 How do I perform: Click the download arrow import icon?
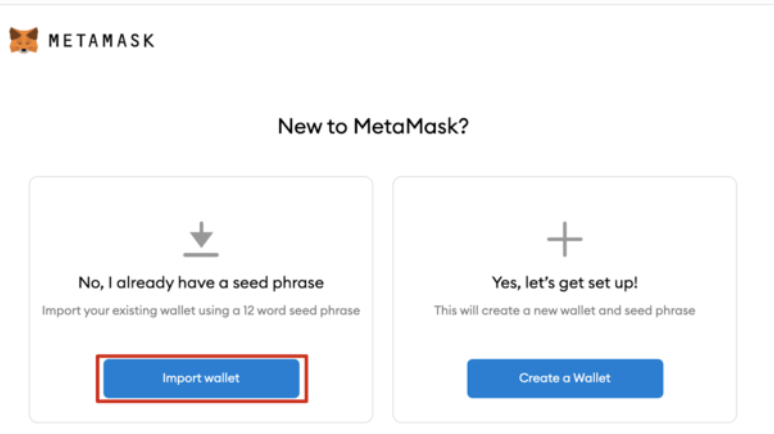tap(201, 236)
